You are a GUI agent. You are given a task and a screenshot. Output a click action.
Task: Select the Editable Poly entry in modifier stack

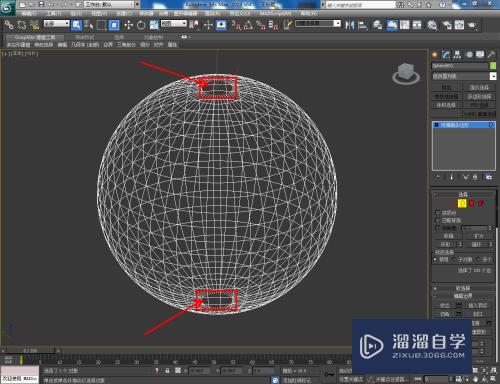[x=464, y=125]
